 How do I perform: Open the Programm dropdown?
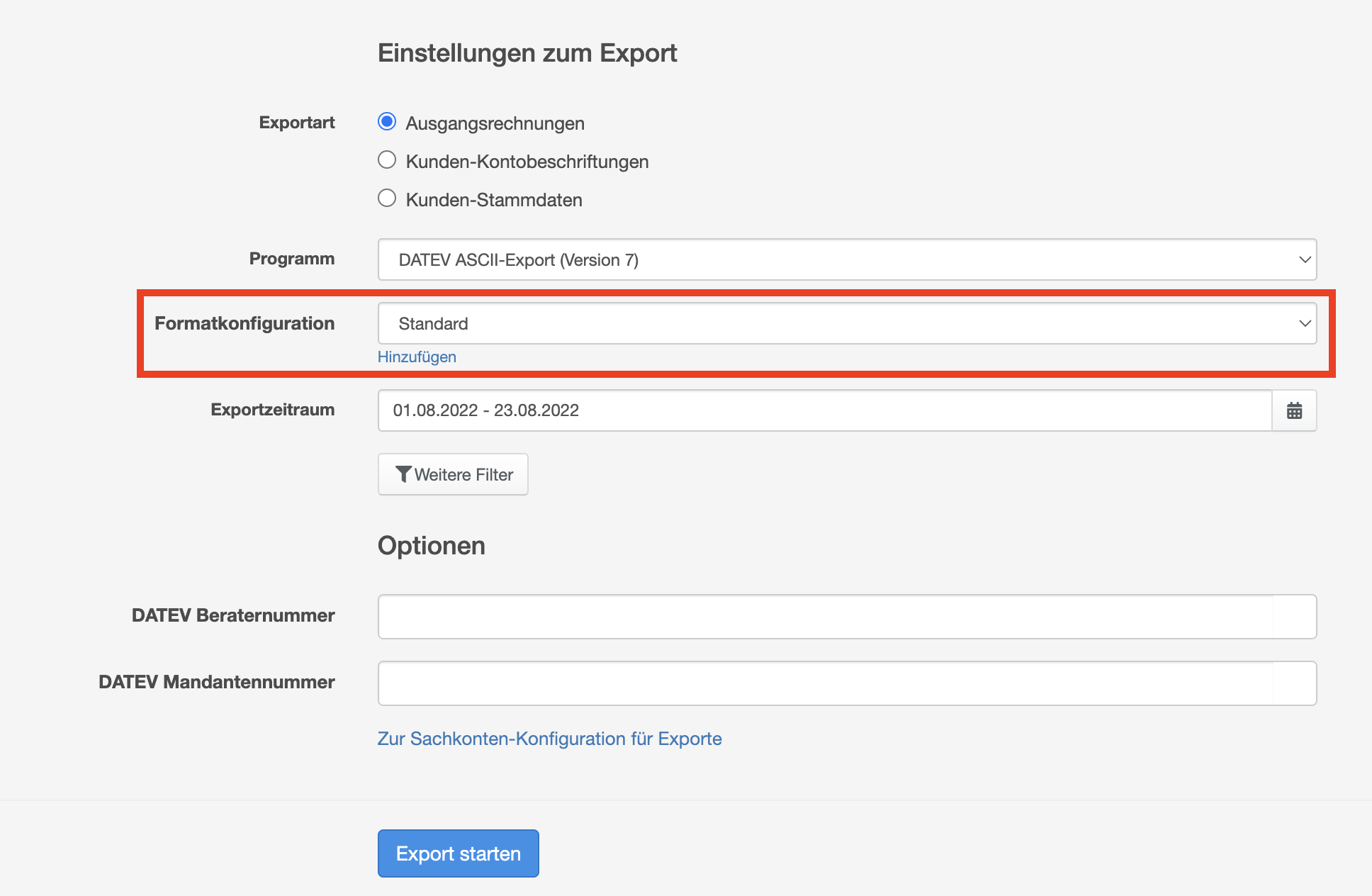pyautogui.click(x=847, y=259)
